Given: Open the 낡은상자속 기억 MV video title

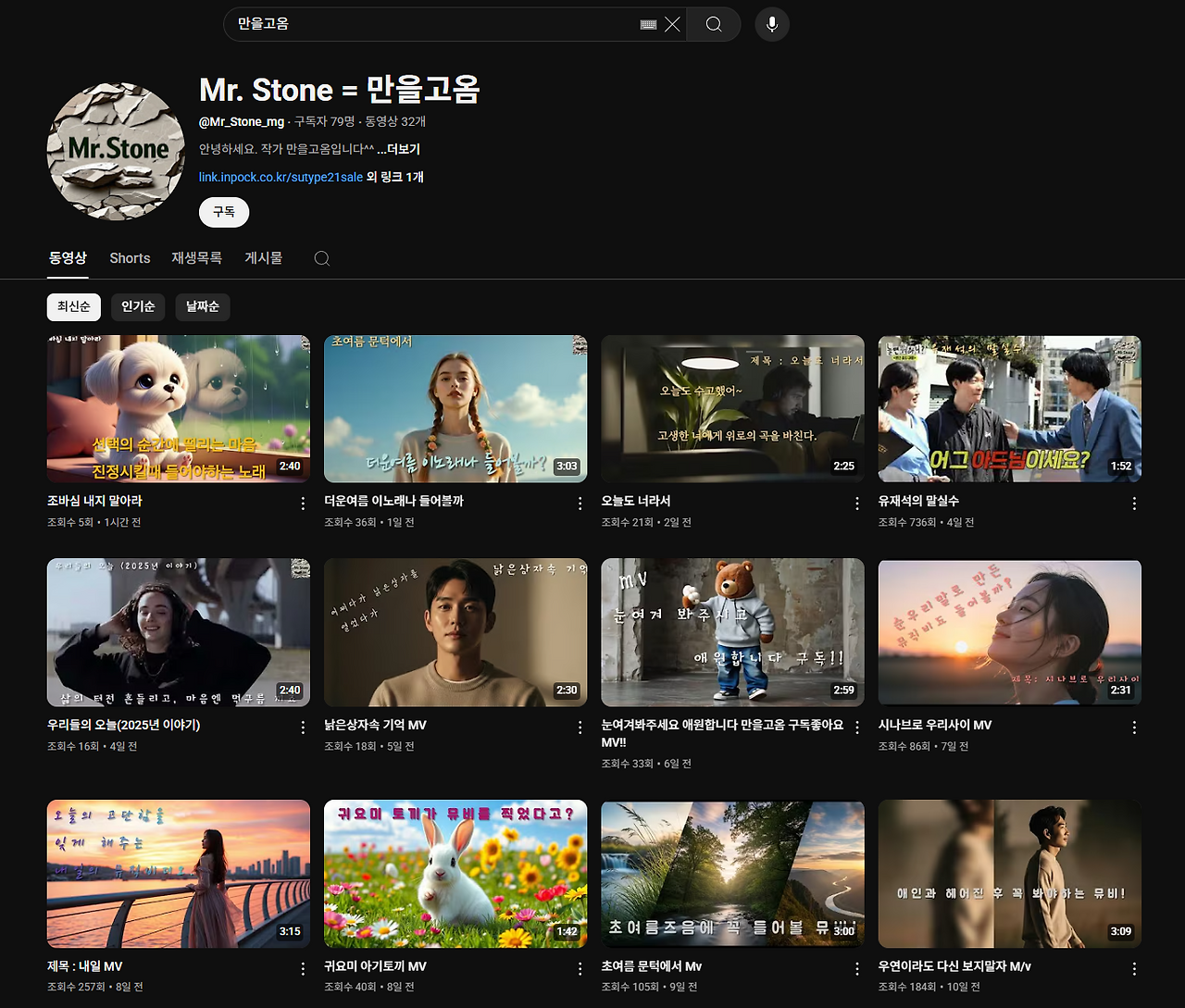Looking at the screenshot, I should pyautogui.click(x=375, y=725).
